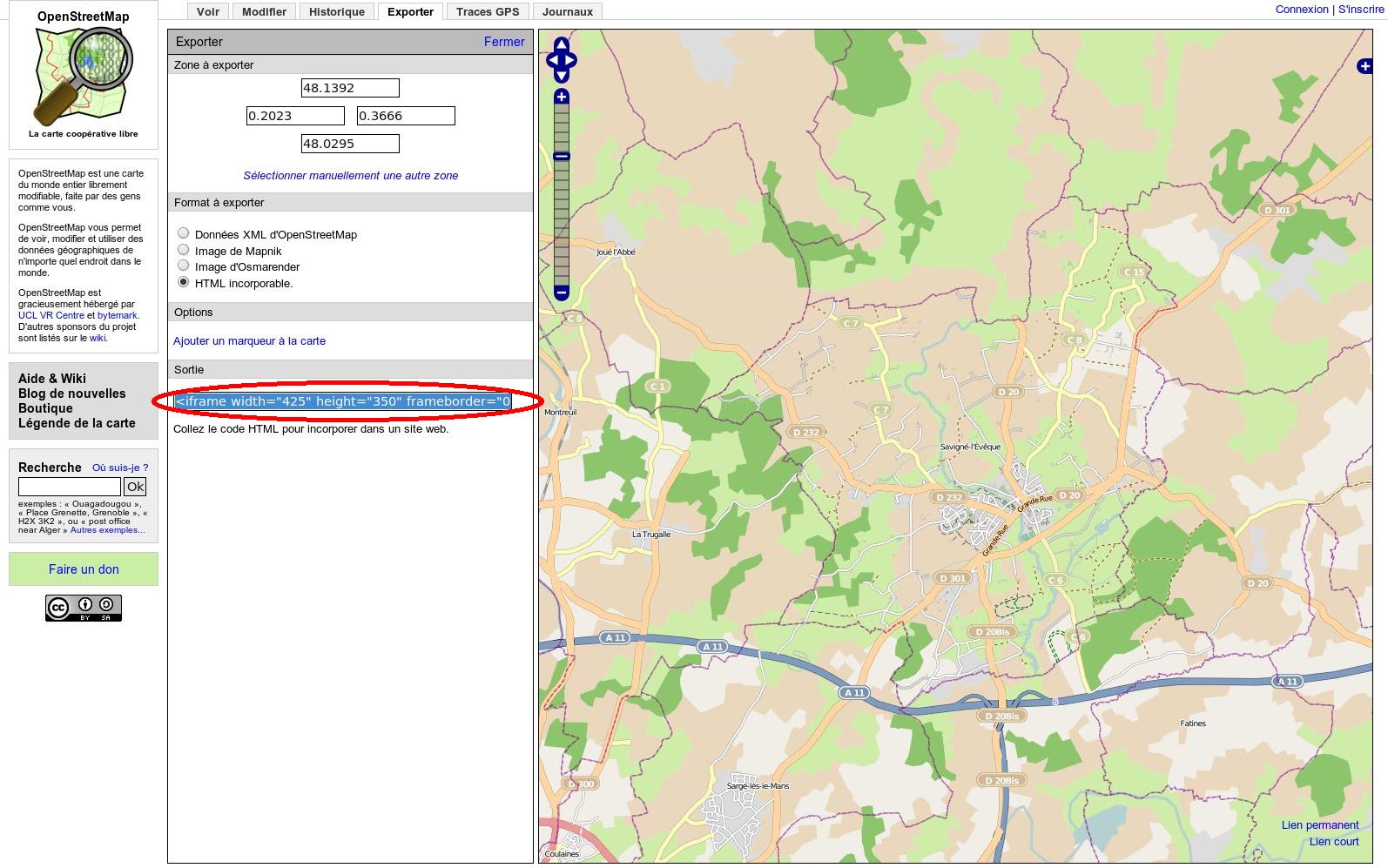The image size is (1388, 868).
Task: Click Sélectionner manuellement une autre zone
Action: tap(350, 175)
